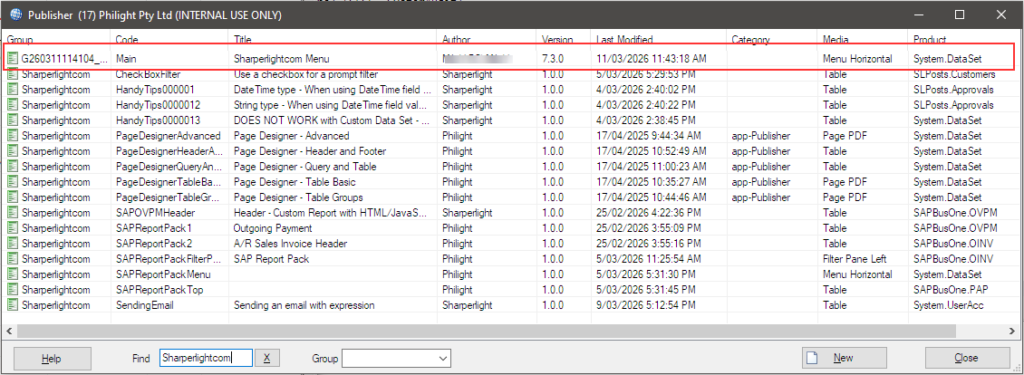The image size is (1024, 375).
Task: Click the code cell 'PageDesignerQueryAn...'
Action: pos(169,167)
